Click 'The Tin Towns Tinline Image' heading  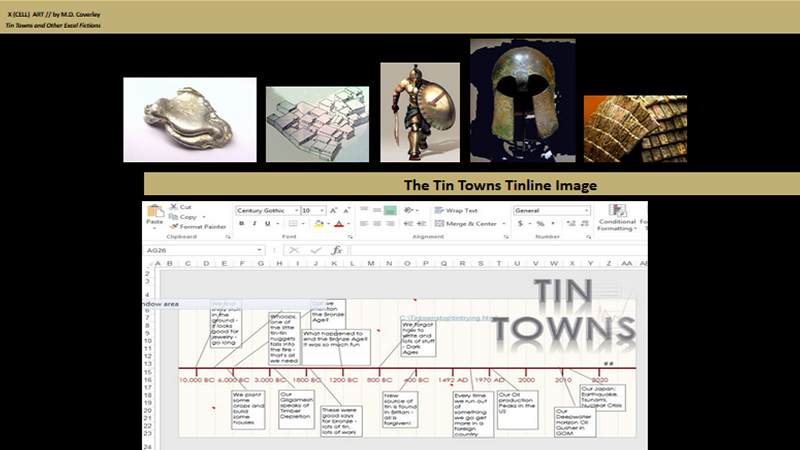[x=500, y=185]
